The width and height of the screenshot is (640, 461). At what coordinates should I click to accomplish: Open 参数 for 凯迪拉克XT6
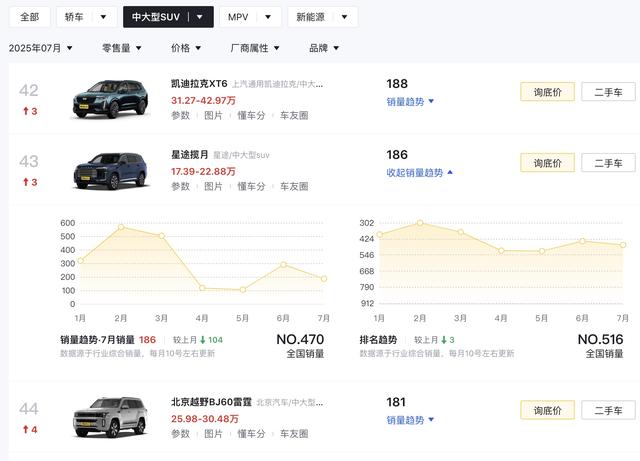(x=180, y=116)
